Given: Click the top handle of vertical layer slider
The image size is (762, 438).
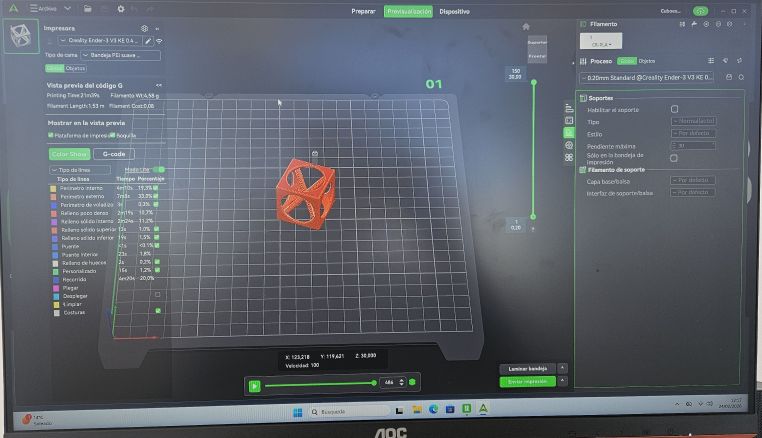Looking at the screenshot, I should coord(534,83).
